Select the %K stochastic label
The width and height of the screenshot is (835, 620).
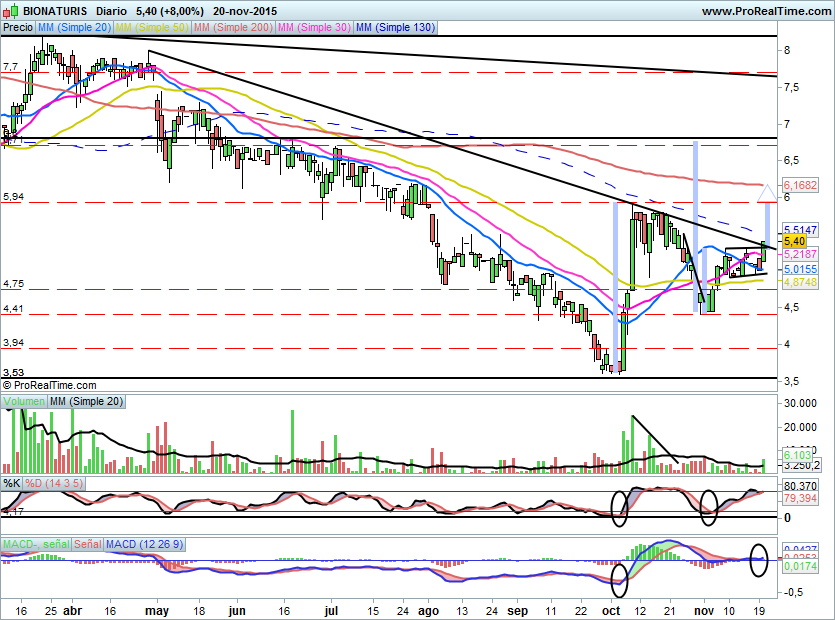12,484
